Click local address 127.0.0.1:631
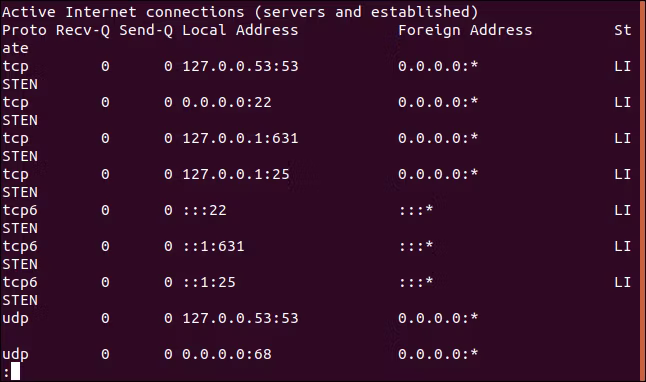This screenshot has height=382, width=646. [240, 138]
